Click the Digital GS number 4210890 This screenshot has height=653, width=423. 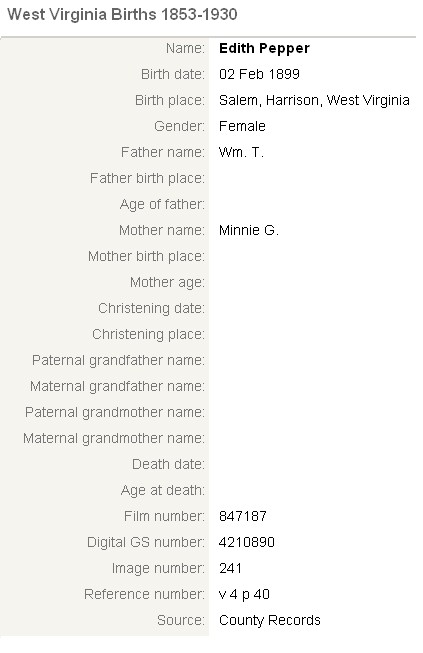tap(246, 542)
